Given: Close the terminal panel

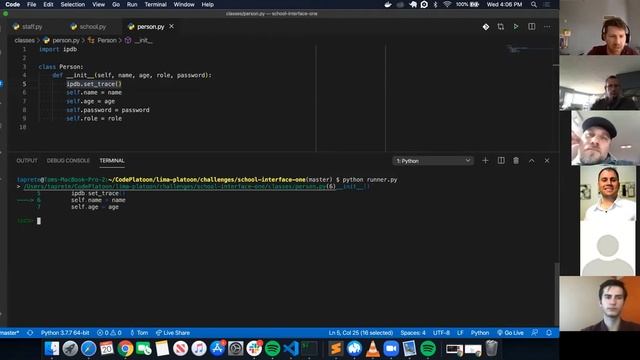Looking at the screenshot, I should click(x=547, y=161).
